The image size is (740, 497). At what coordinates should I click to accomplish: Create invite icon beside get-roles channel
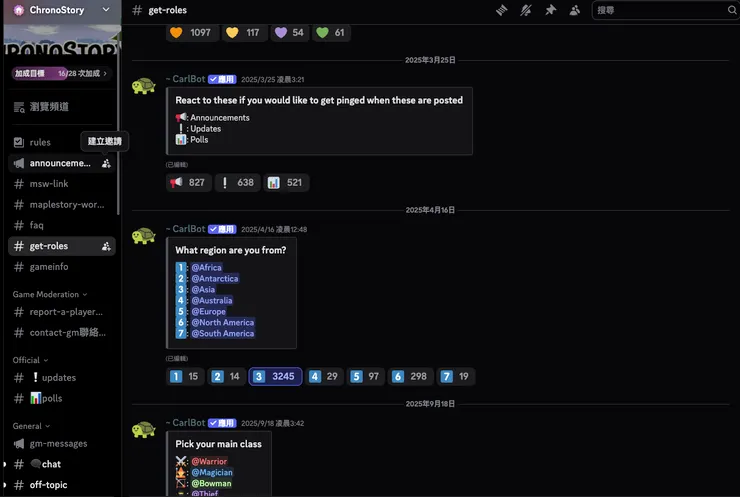[106, 246]
